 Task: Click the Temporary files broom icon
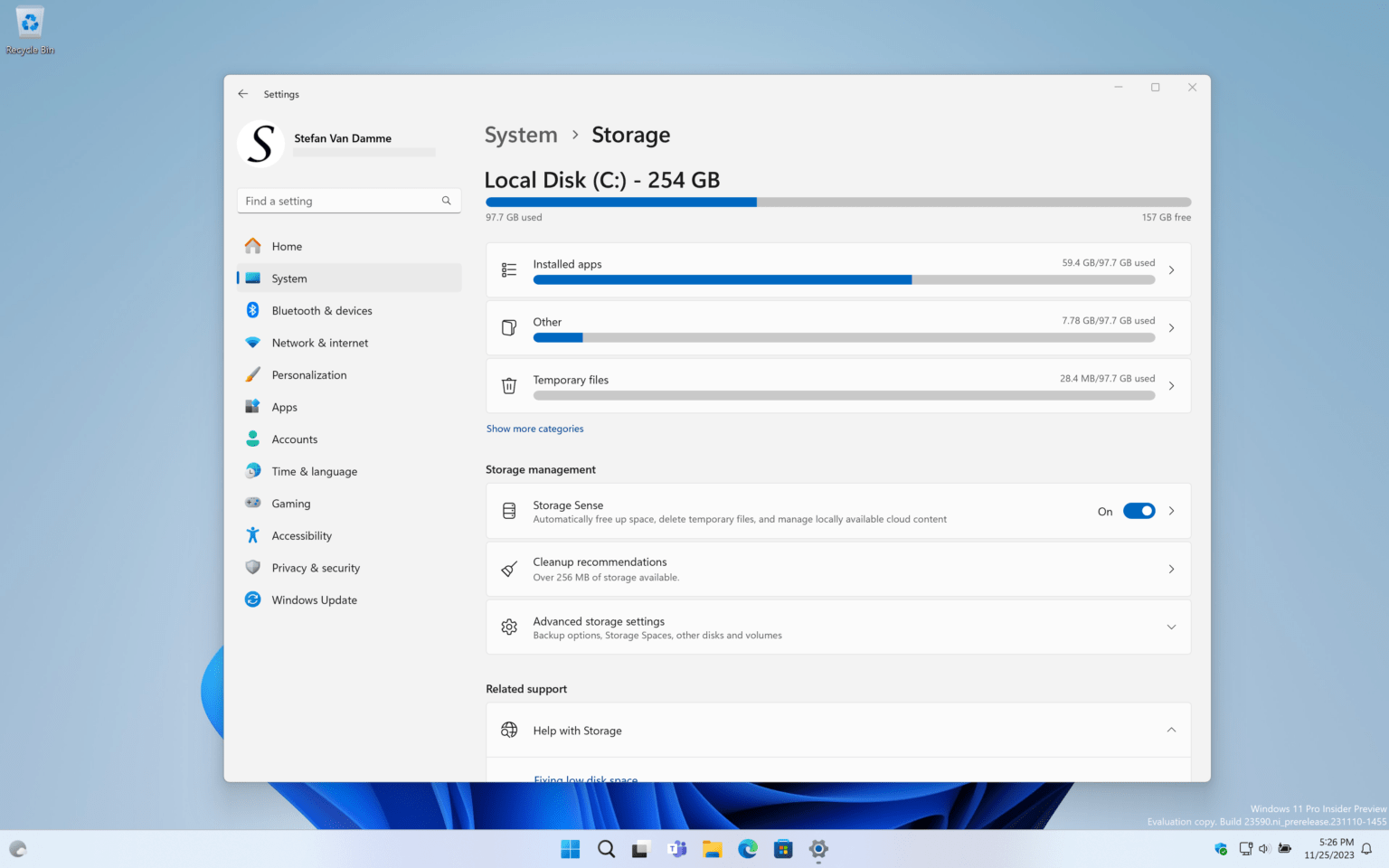point(508,385)
